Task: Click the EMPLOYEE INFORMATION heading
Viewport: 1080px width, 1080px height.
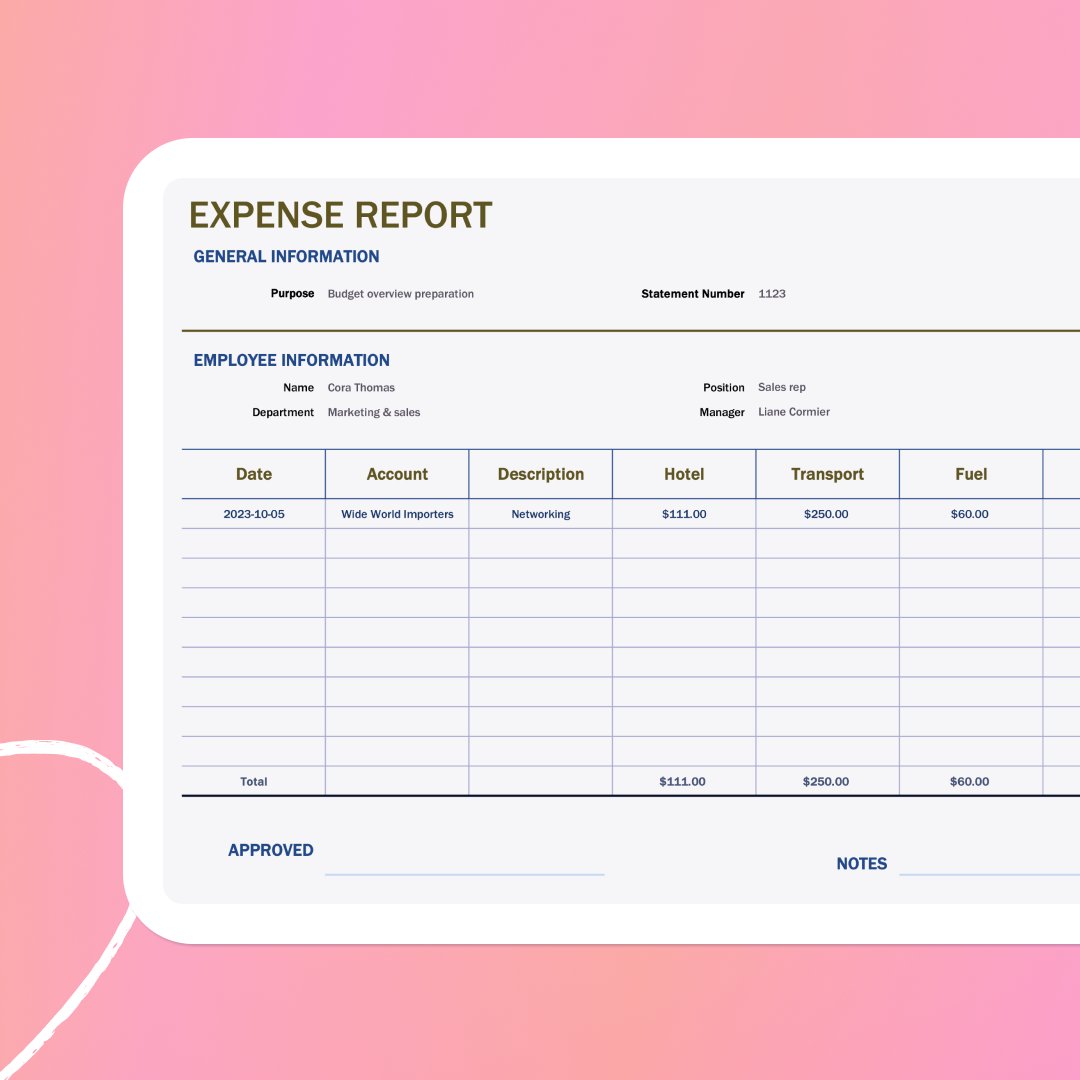Action: pos(291,360)
